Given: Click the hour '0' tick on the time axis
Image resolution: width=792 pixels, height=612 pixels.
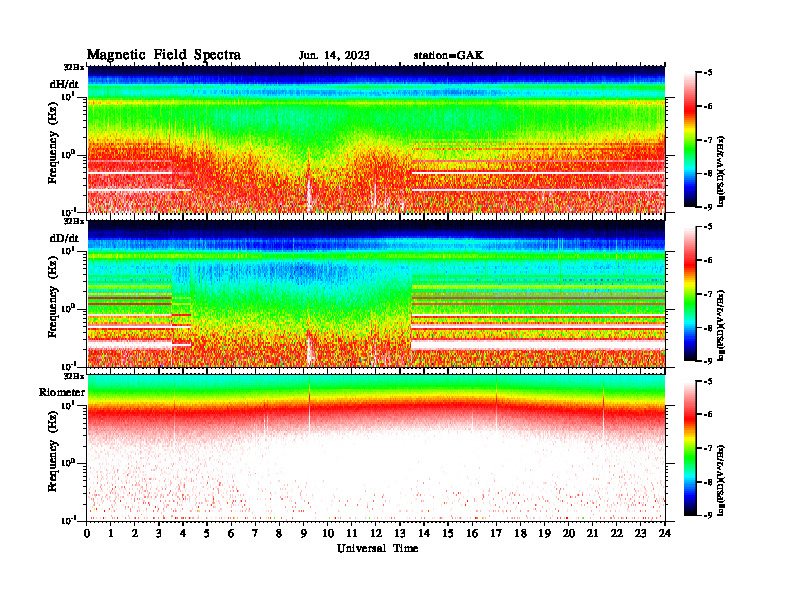Looking at the screenshot, I should pyautogui.click(x=87, y=533).
